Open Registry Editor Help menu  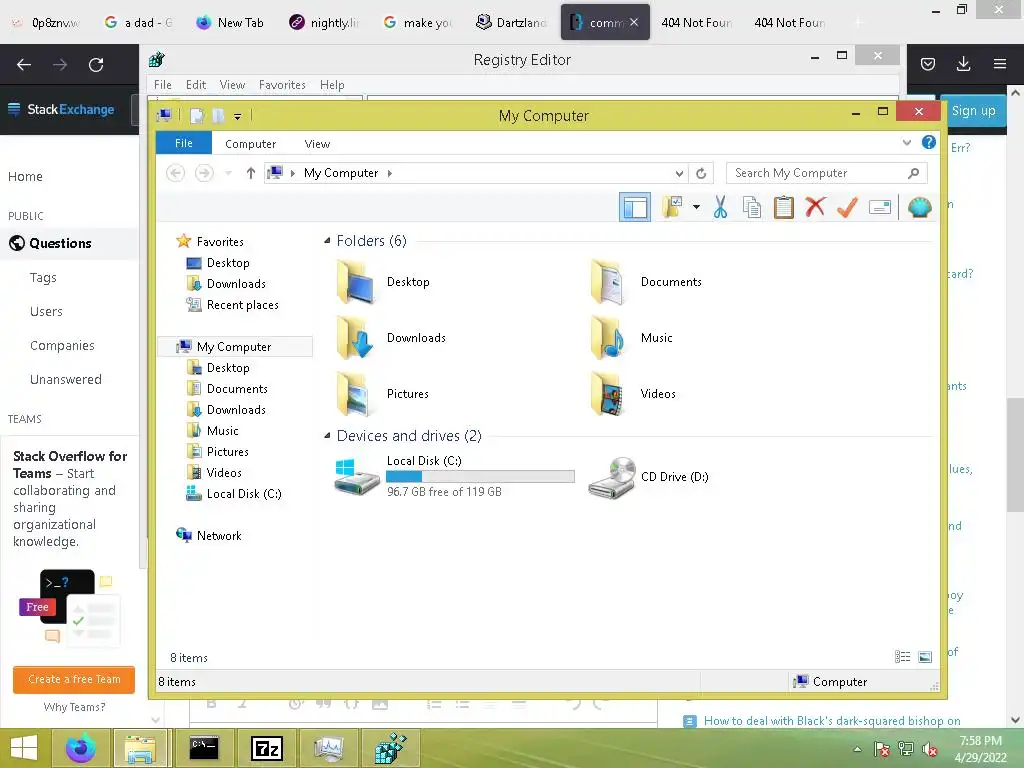click(x=332, y=85)
